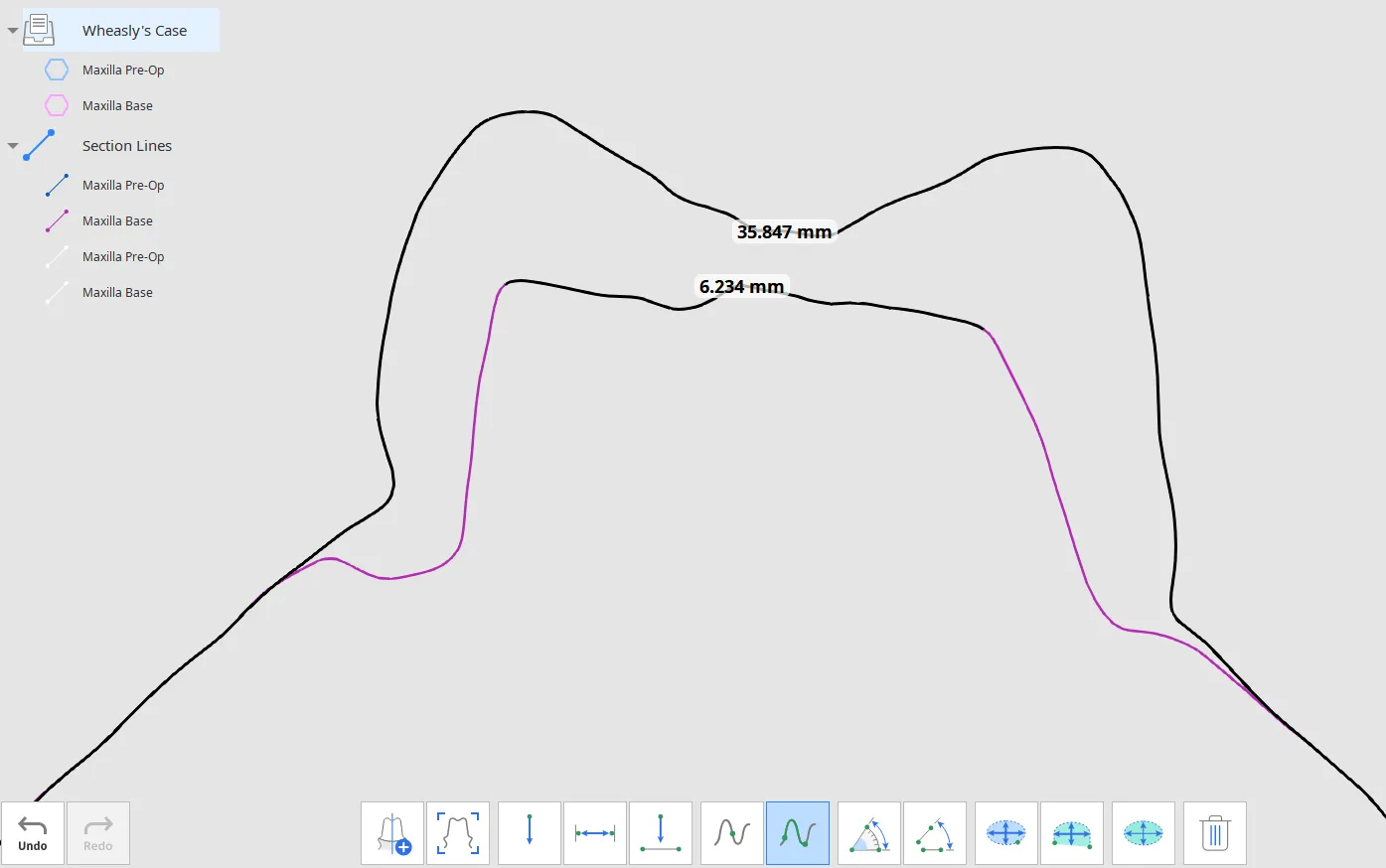This screenshot has width=1386, height=868.
Task: Select the blue ellipse area measurement tool
Action: click(x=1006, y=833)
